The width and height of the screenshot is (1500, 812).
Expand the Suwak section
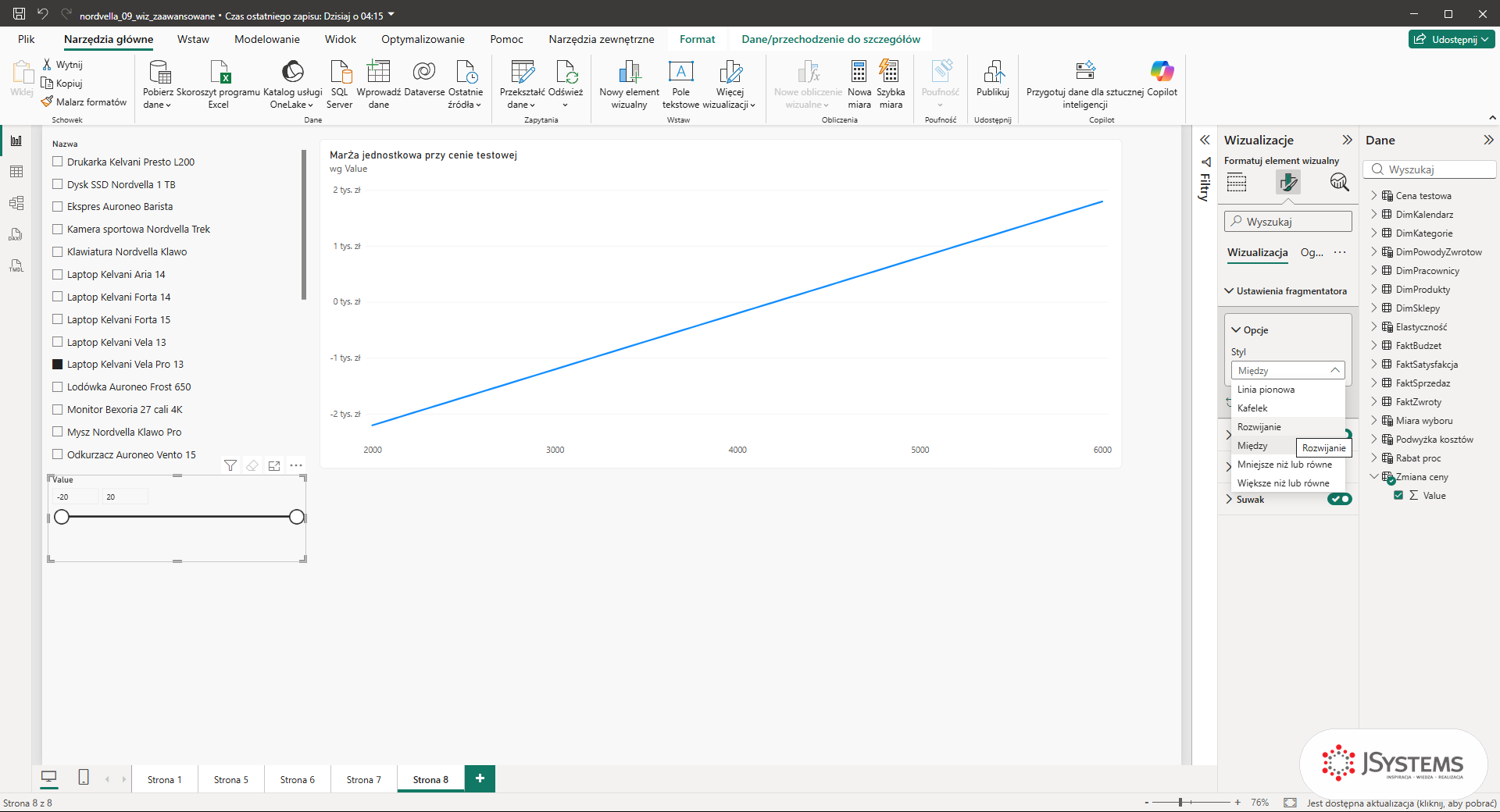point(1229,499)
